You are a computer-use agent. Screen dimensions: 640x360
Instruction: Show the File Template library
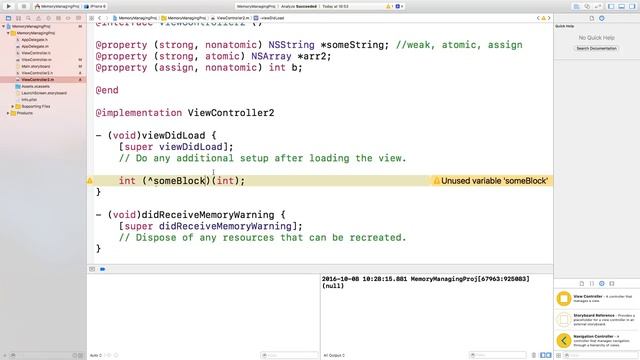click(x=582, y=283)
